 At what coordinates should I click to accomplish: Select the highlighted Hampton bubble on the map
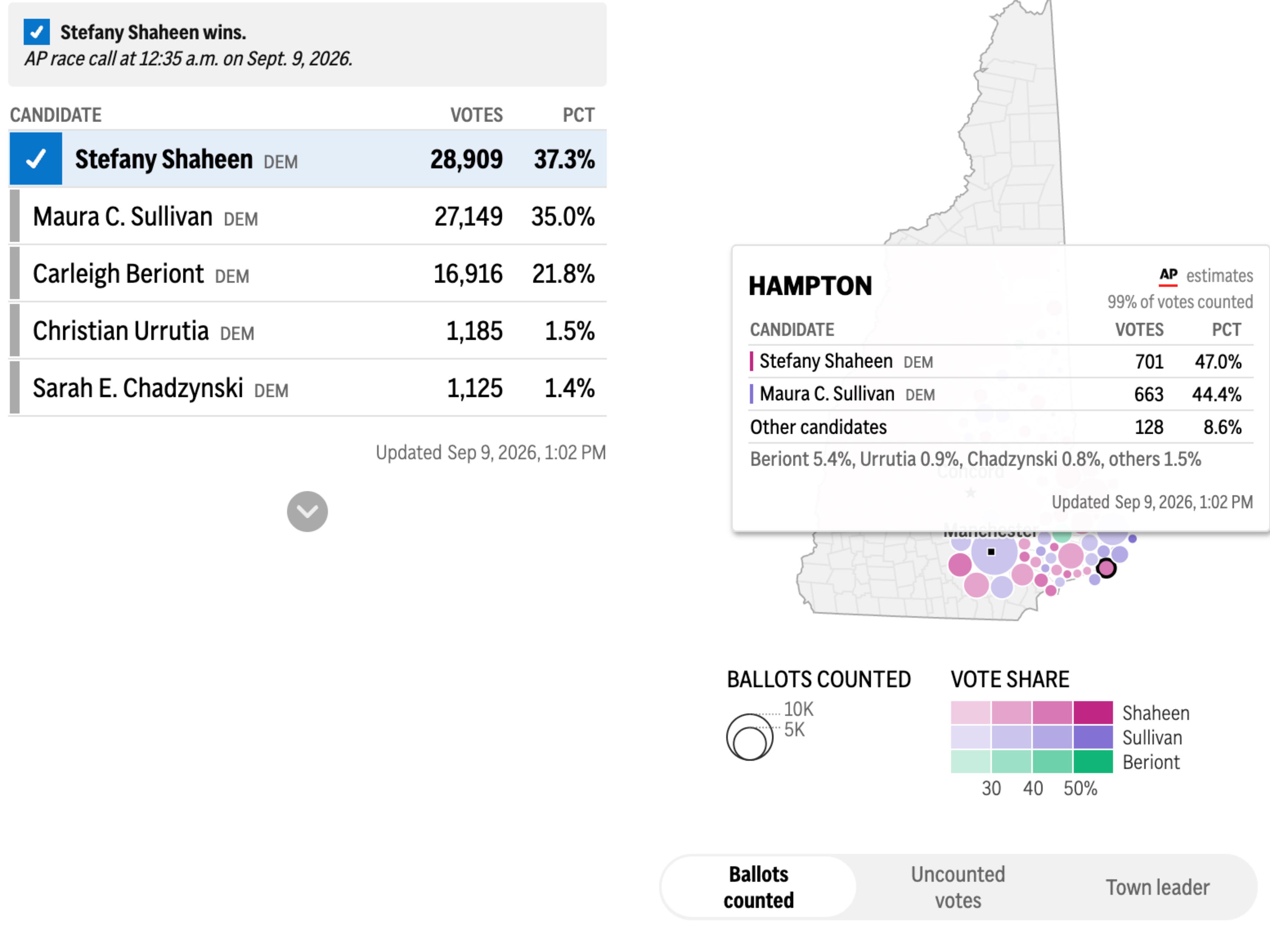click(x=1106, y=568)
